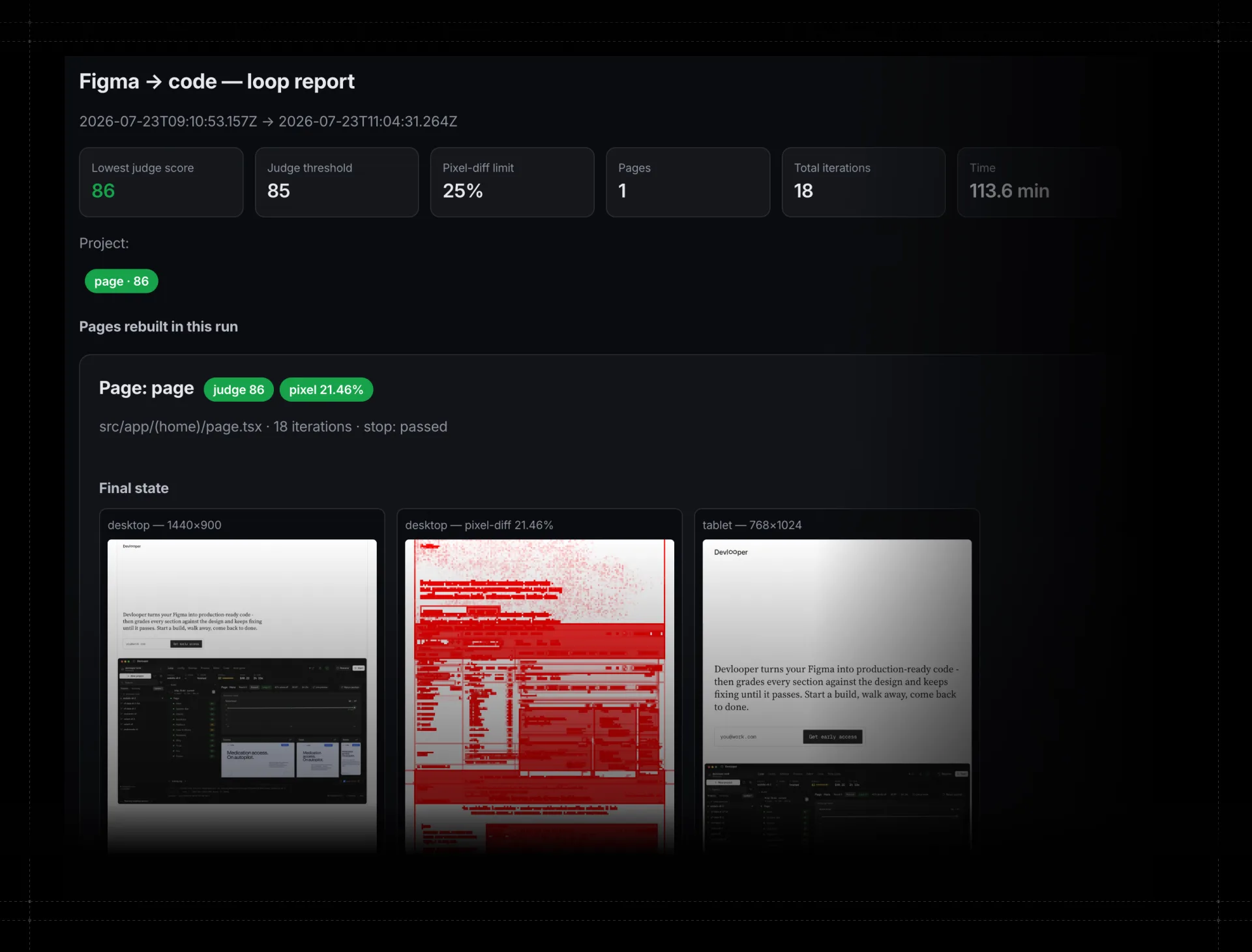The width and height of the screenshot is (1252, 952).
Task: Click the email field in tablet preview
Action: click(x=758, y=737)
